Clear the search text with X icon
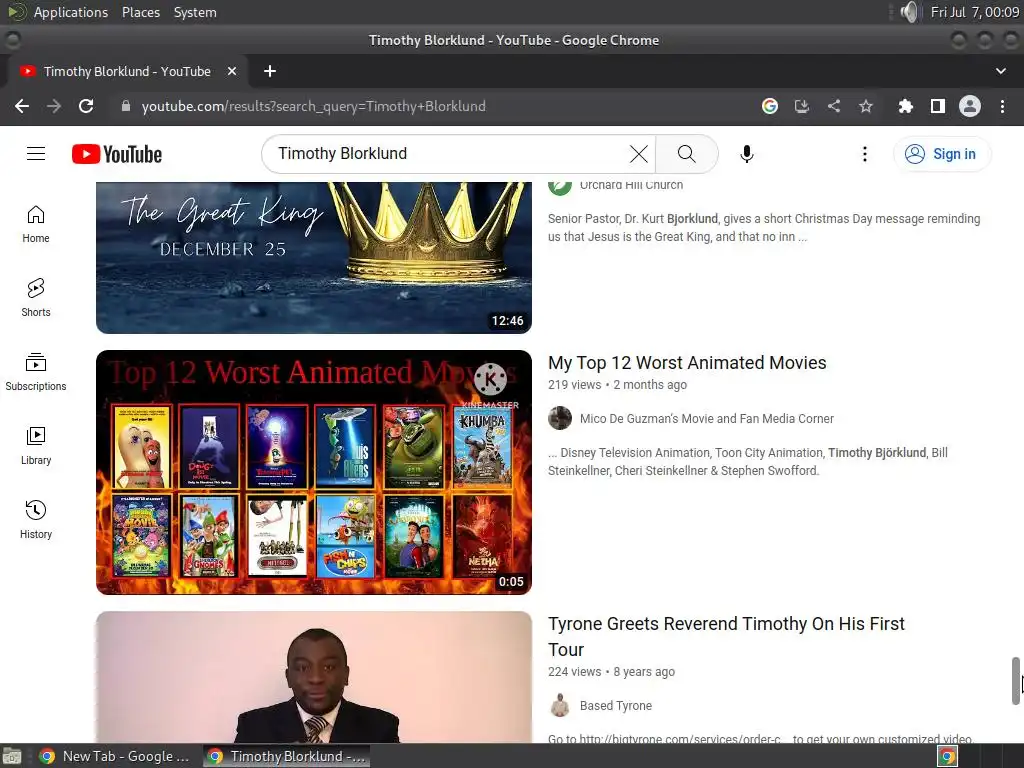The image size is (1024, 768). (x=638, y=154)
